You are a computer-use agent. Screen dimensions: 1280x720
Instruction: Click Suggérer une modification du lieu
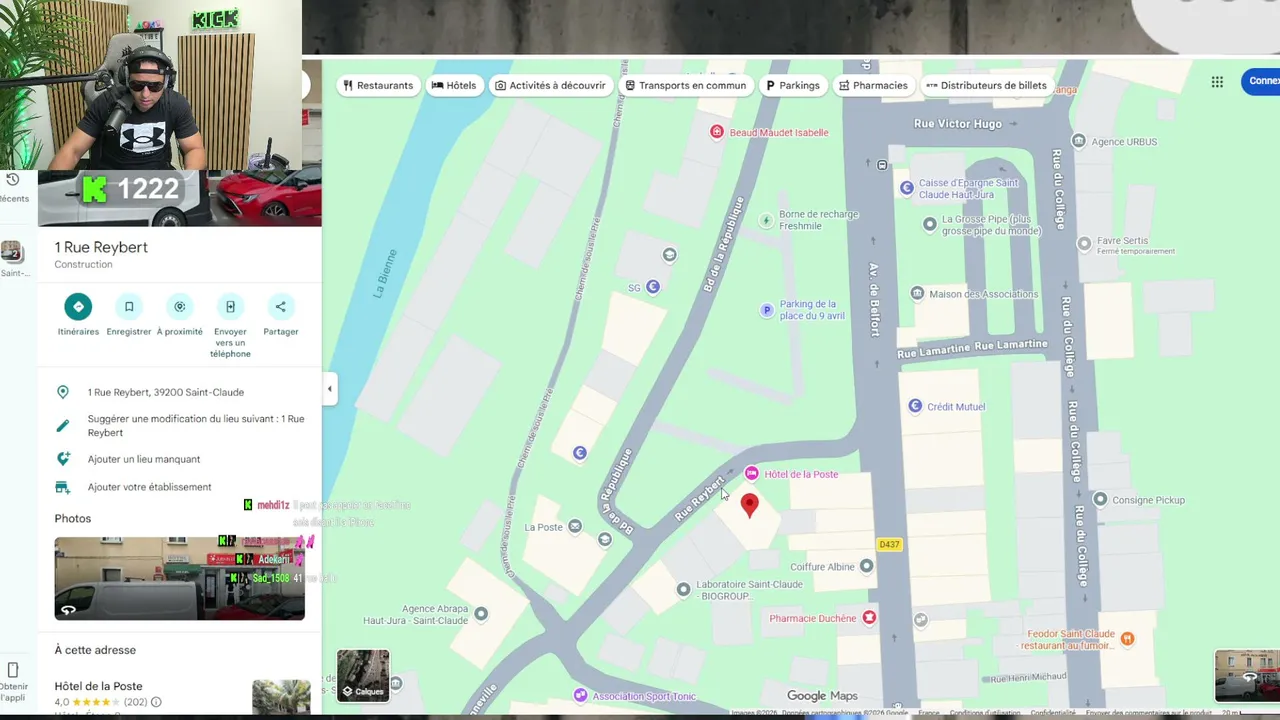coord(180,426)
